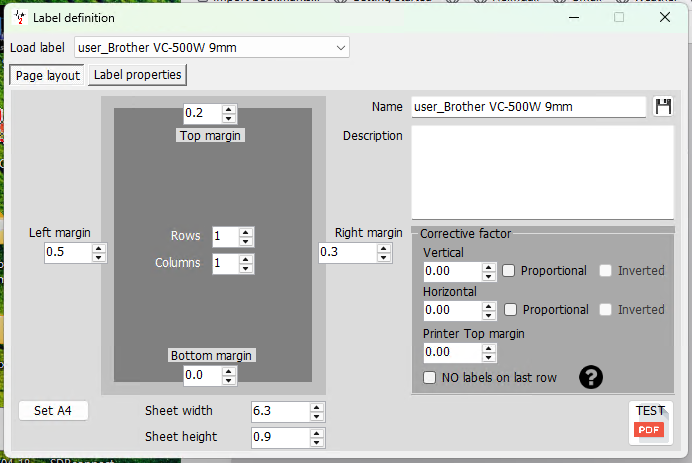
Task: Minimize the Label definition window
Action: pyautogui.click(x=574, y=18)
